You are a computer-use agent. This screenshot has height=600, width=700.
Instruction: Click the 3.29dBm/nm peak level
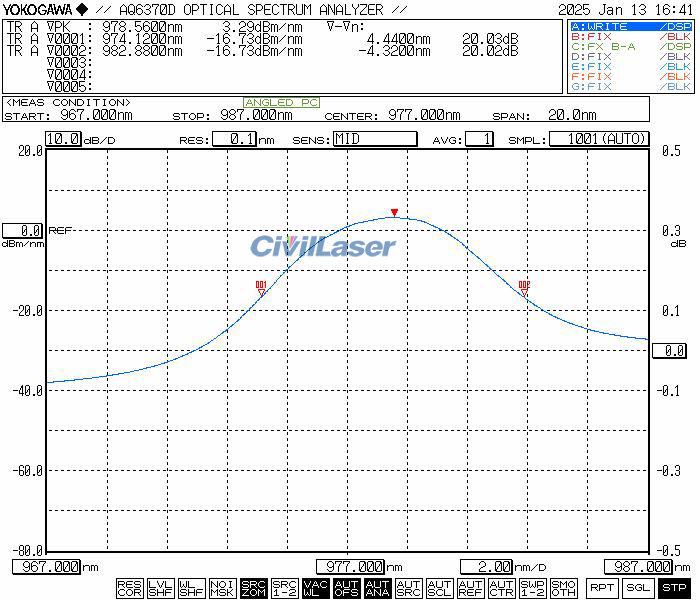point(262,28)
